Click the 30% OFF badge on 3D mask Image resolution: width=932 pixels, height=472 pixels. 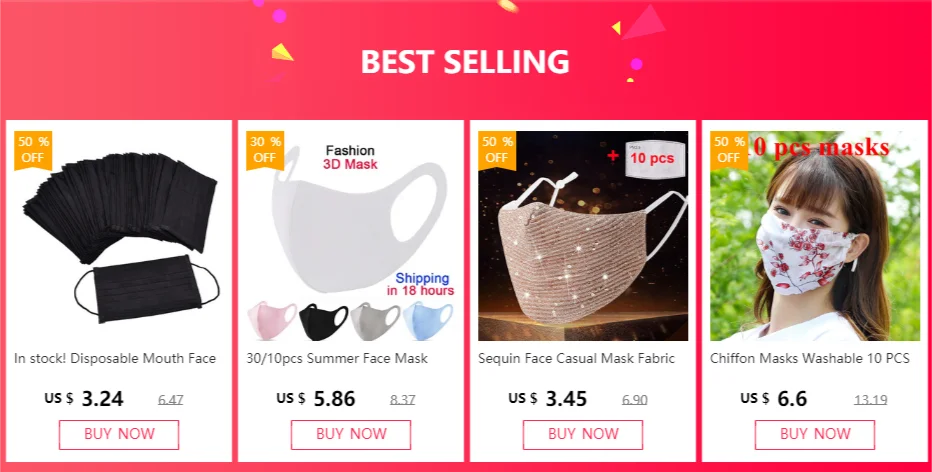coord(265,150)
